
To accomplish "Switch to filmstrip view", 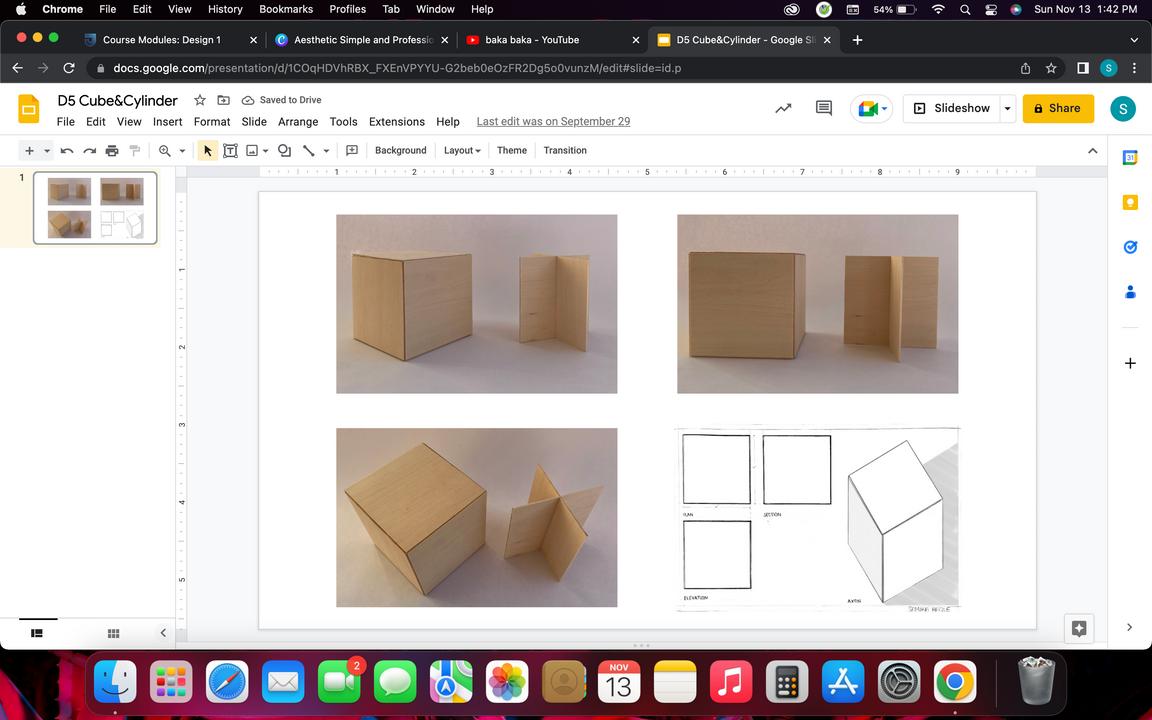I will 37,633.
